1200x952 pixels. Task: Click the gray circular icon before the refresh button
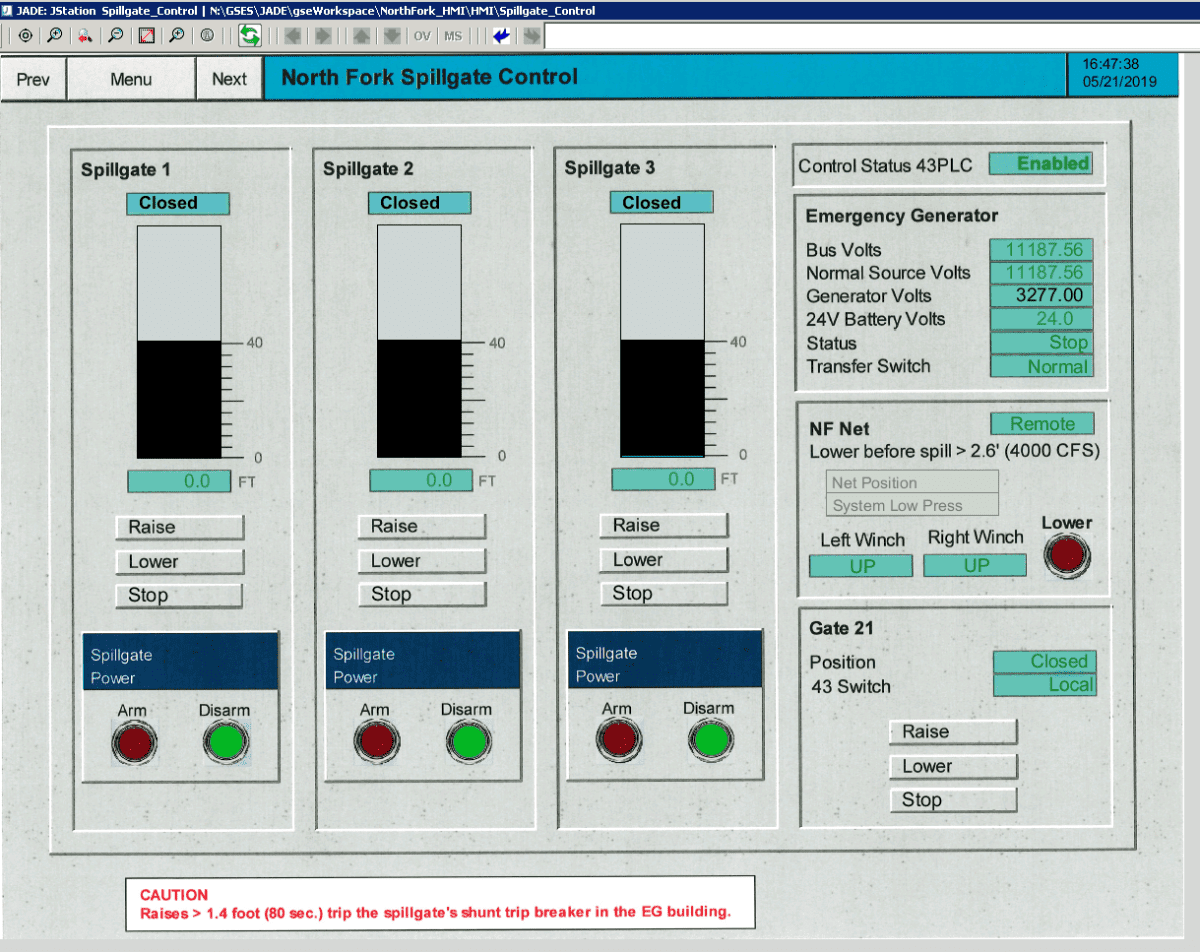tap(207, 35)
